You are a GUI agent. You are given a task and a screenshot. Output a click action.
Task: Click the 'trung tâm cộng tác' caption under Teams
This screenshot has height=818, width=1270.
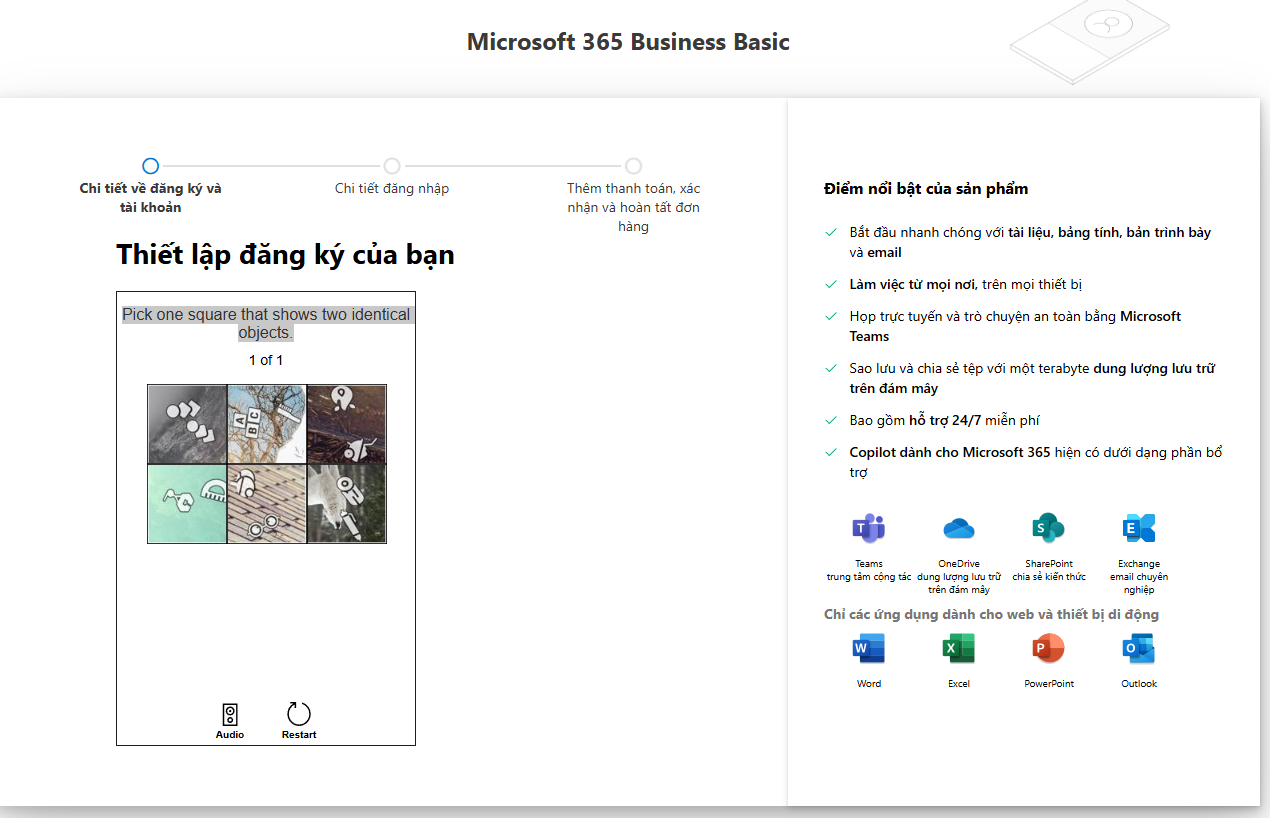(868, 577)
